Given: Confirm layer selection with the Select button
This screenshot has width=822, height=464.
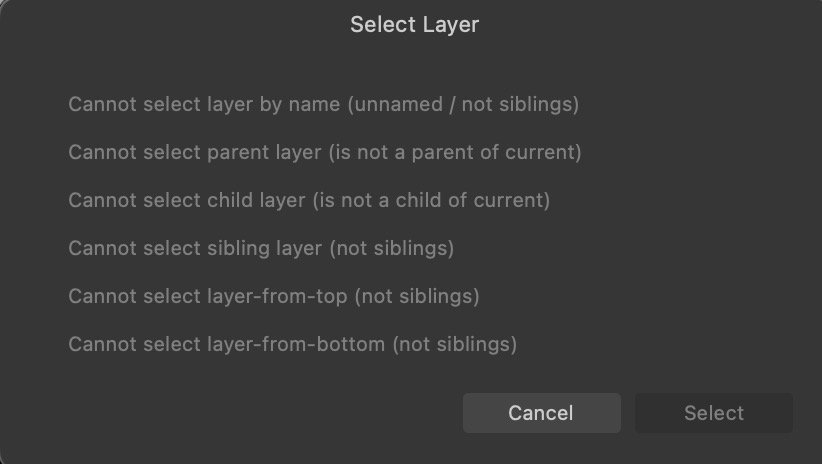Looking at the screenshot, I should click(714, 413).
